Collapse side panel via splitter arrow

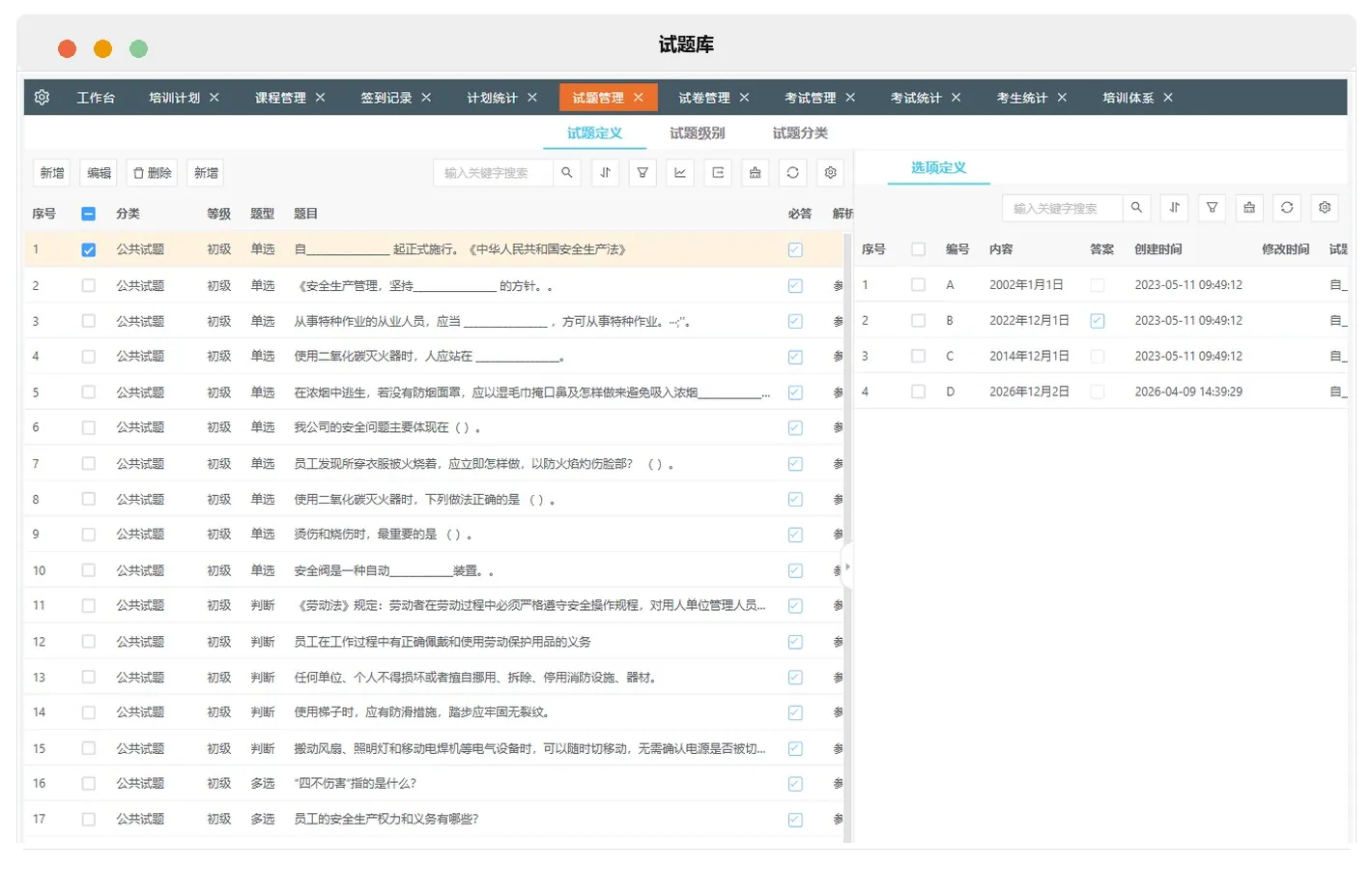pos(847,567)
